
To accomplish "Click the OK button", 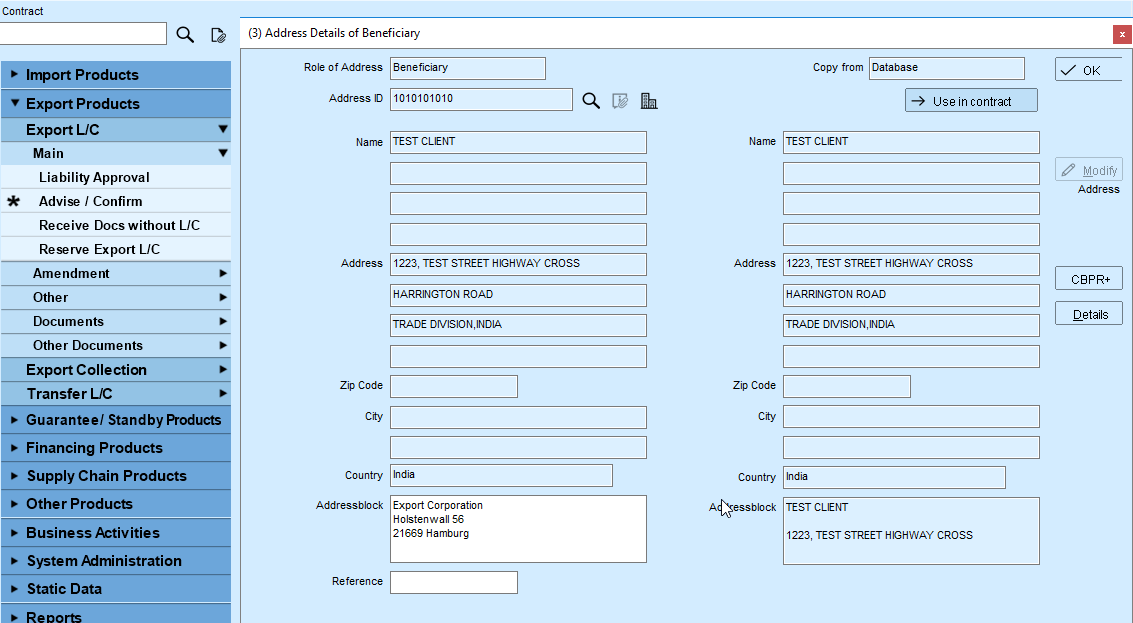I will tap(1088, 69).
